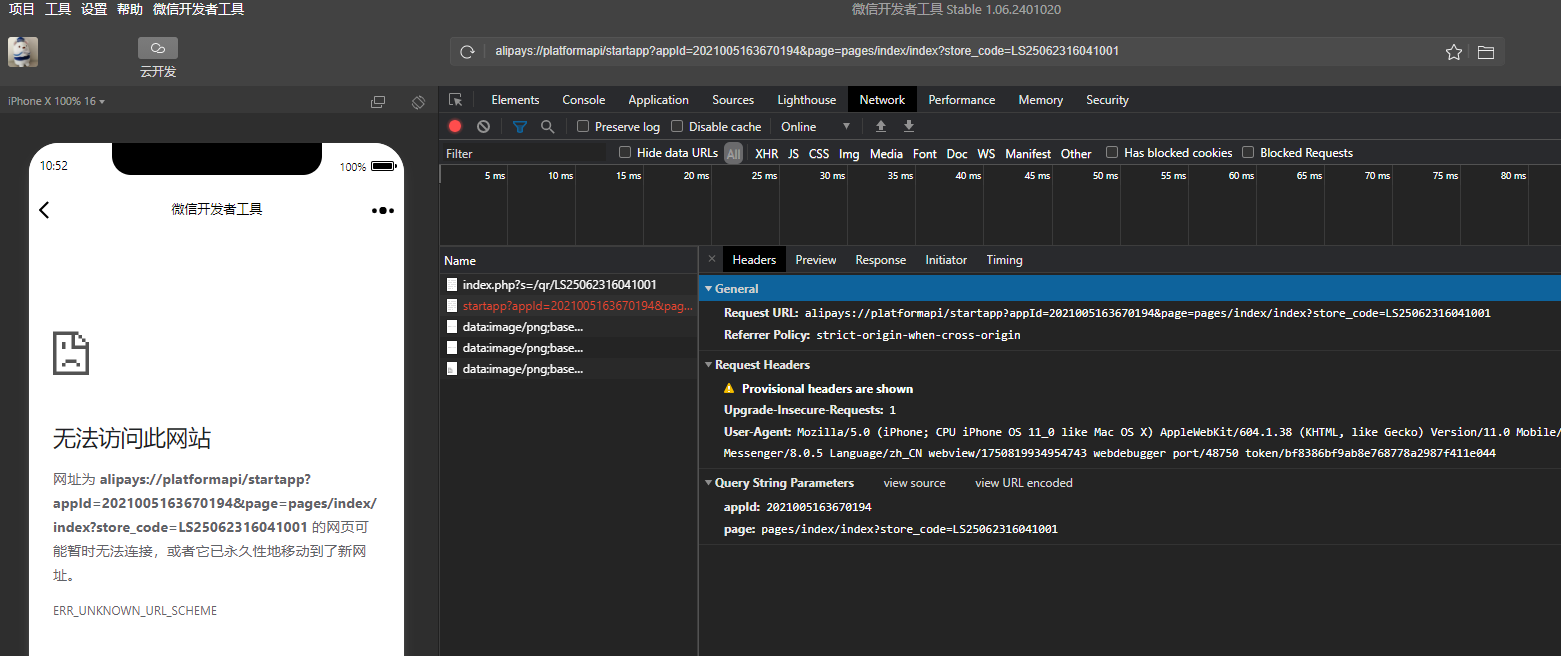Open the iPhone X device selector dropdown
This screenshot has width=1561, height=656.
click(56, 101)
